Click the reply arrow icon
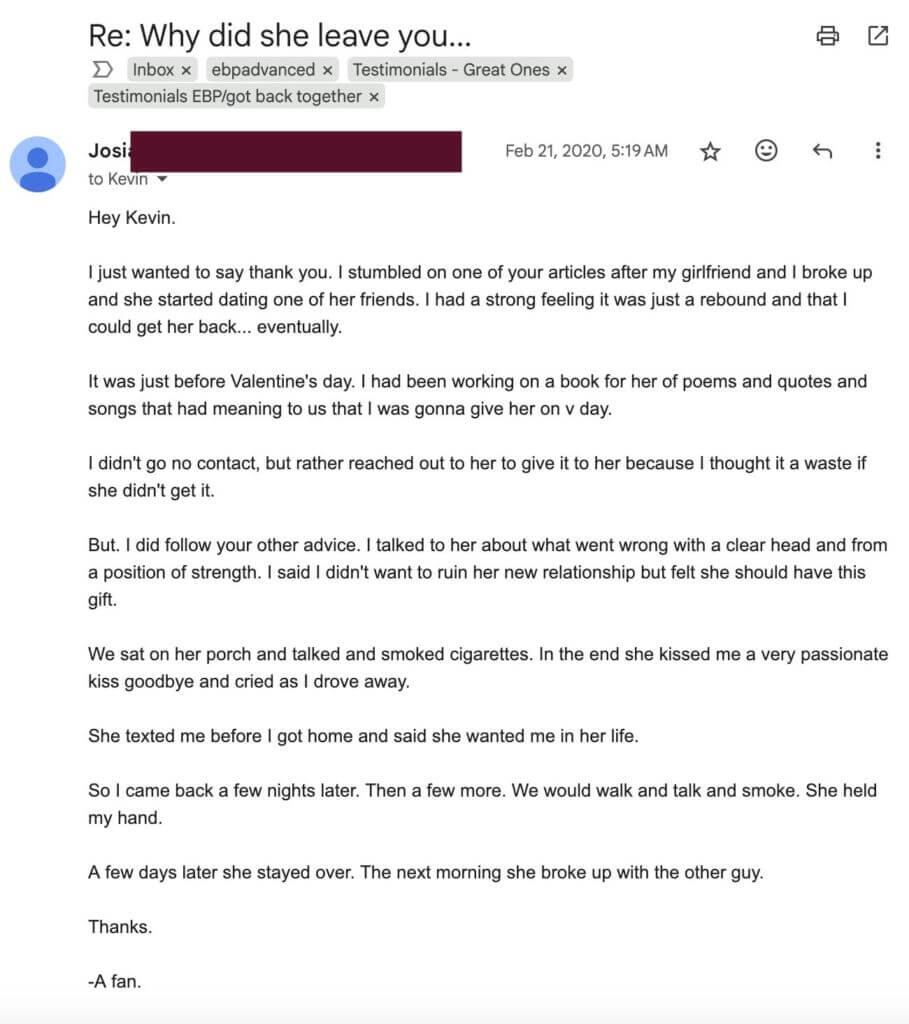Viewport: 909px width, 1024px height. click(822, 152)
